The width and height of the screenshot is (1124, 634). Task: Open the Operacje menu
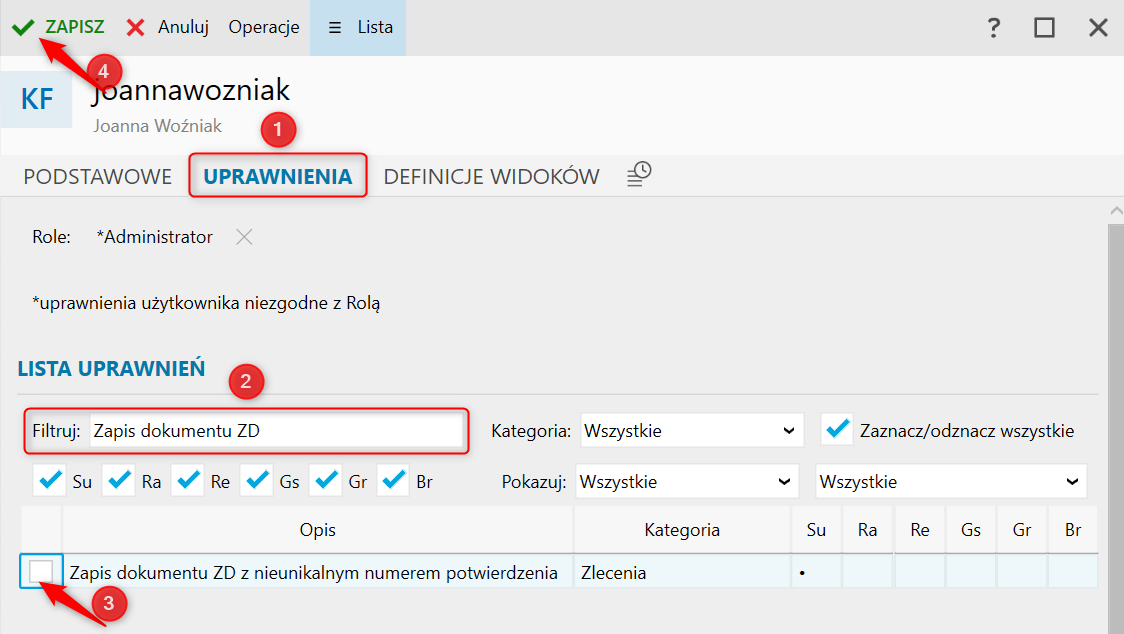264,27
